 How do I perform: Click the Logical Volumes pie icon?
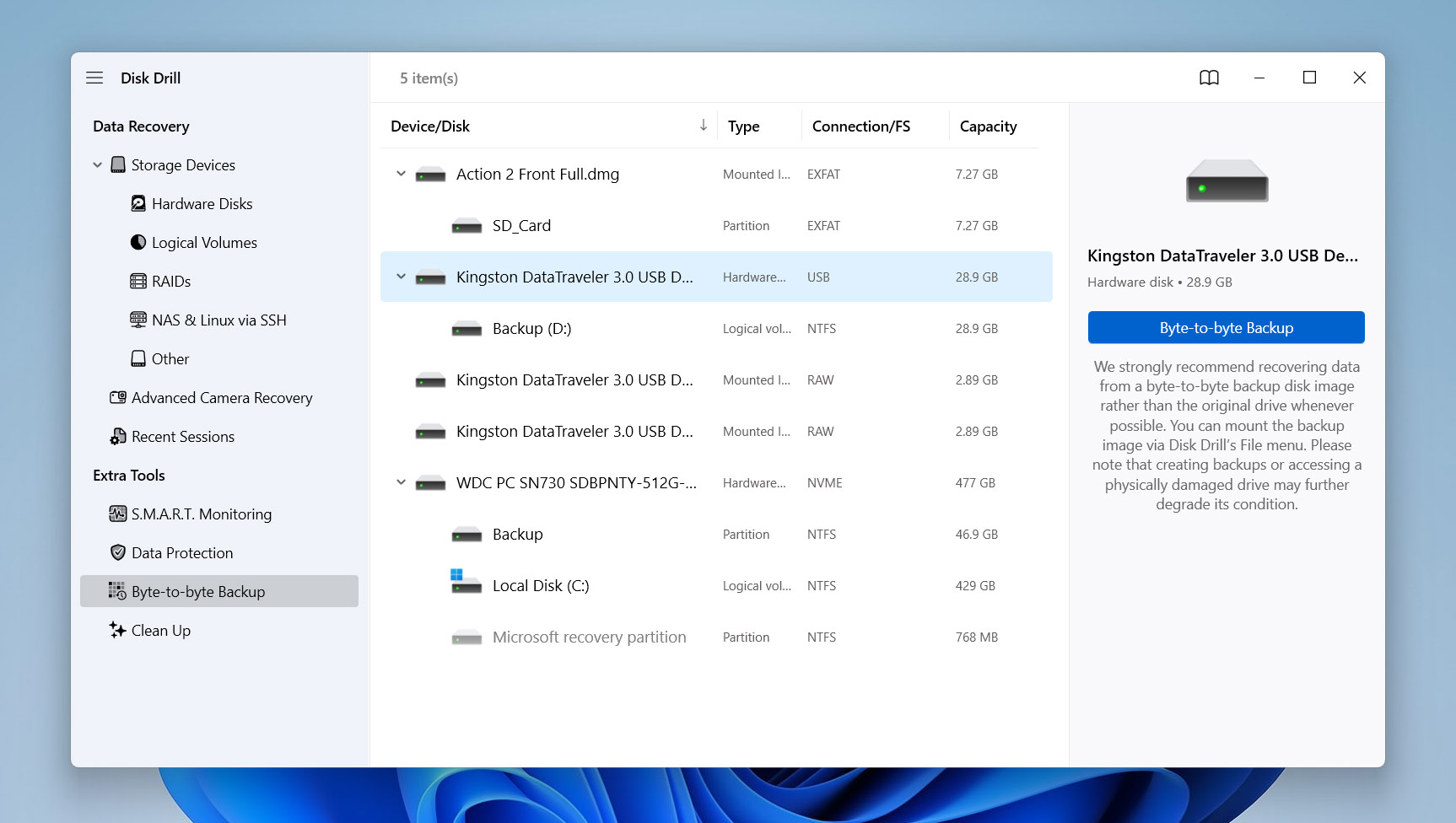[138, 242]
